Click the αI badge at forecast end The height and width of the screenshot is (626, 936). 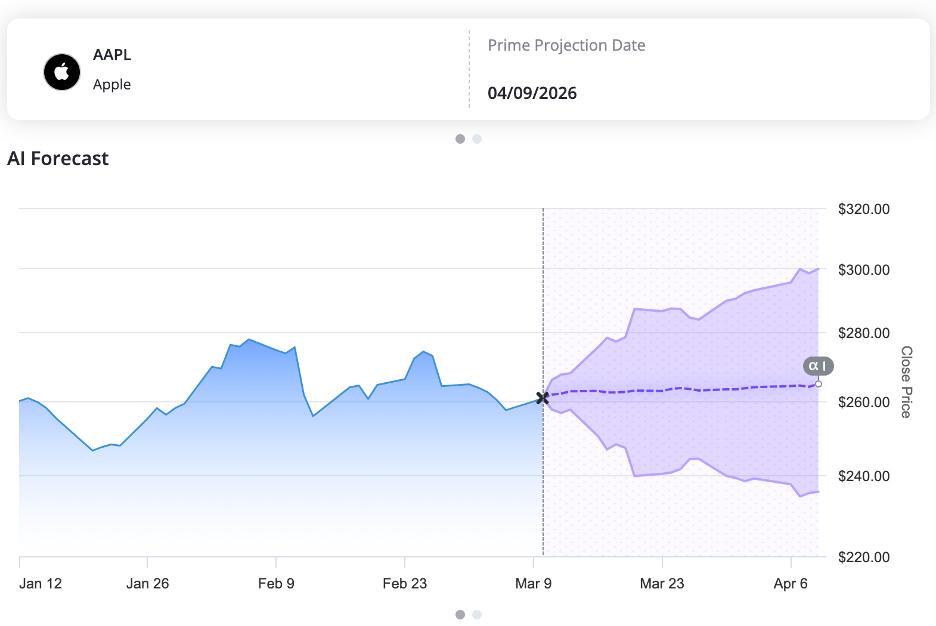[x=817, y=366]
